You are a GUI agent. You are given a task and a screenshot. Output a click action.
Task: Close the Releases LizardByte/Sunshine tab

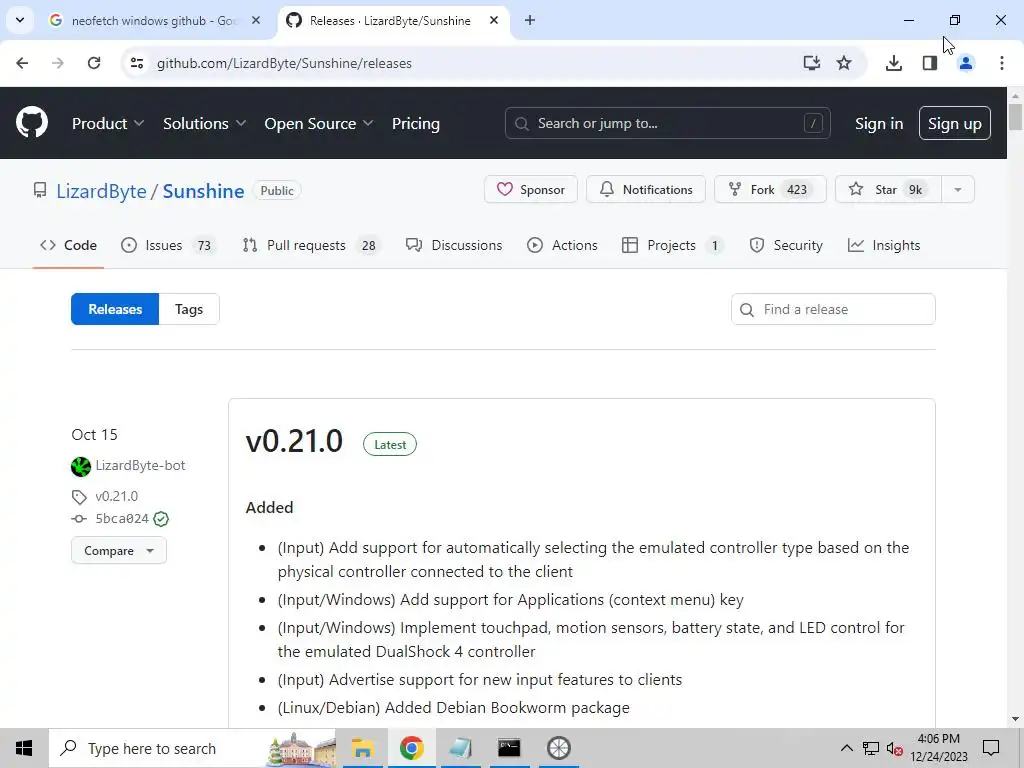click(494, 20)
